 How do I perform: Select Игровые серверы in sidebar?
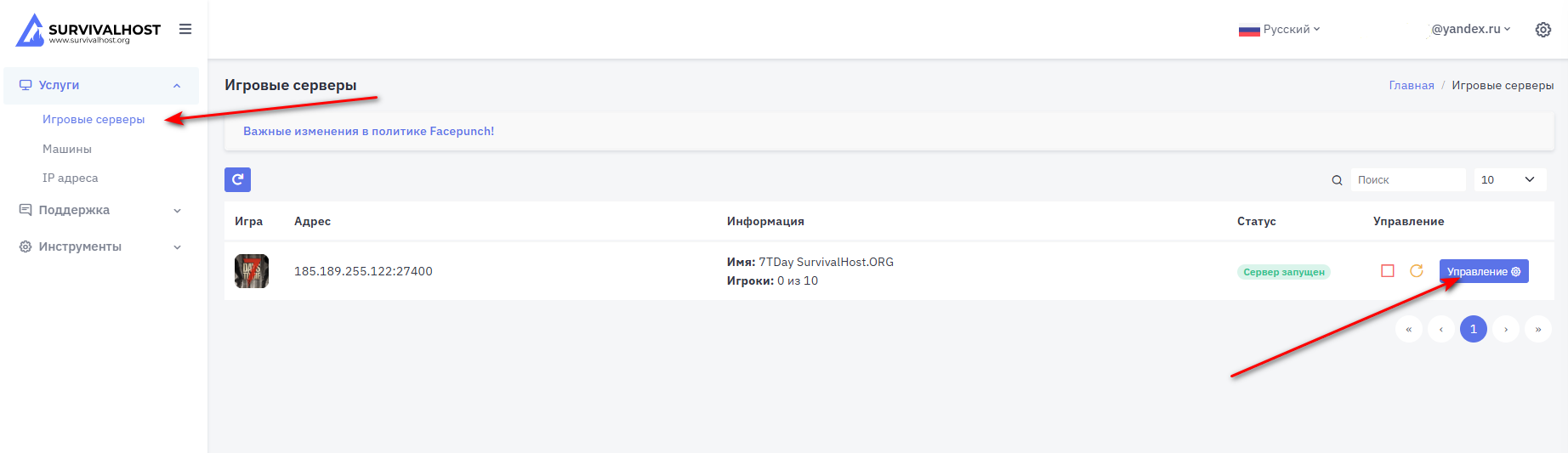(x=94, y=120)
